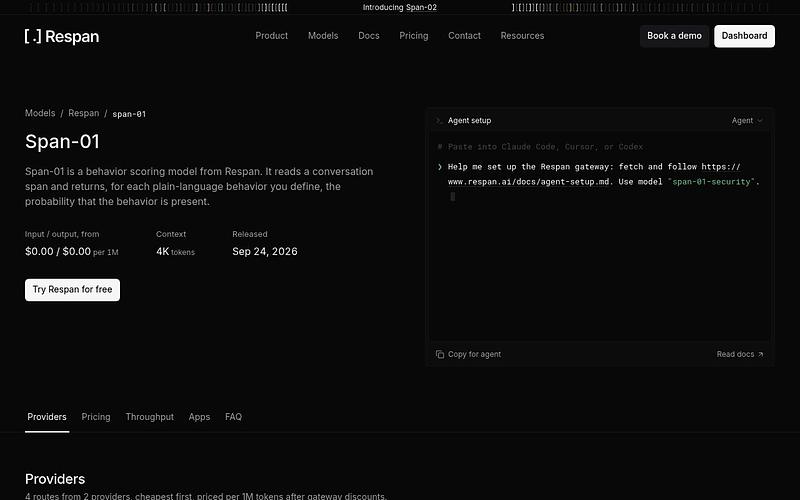Screen dimensions: 800x500
Task: Open the Dashboard button
Action: (744, 36)
